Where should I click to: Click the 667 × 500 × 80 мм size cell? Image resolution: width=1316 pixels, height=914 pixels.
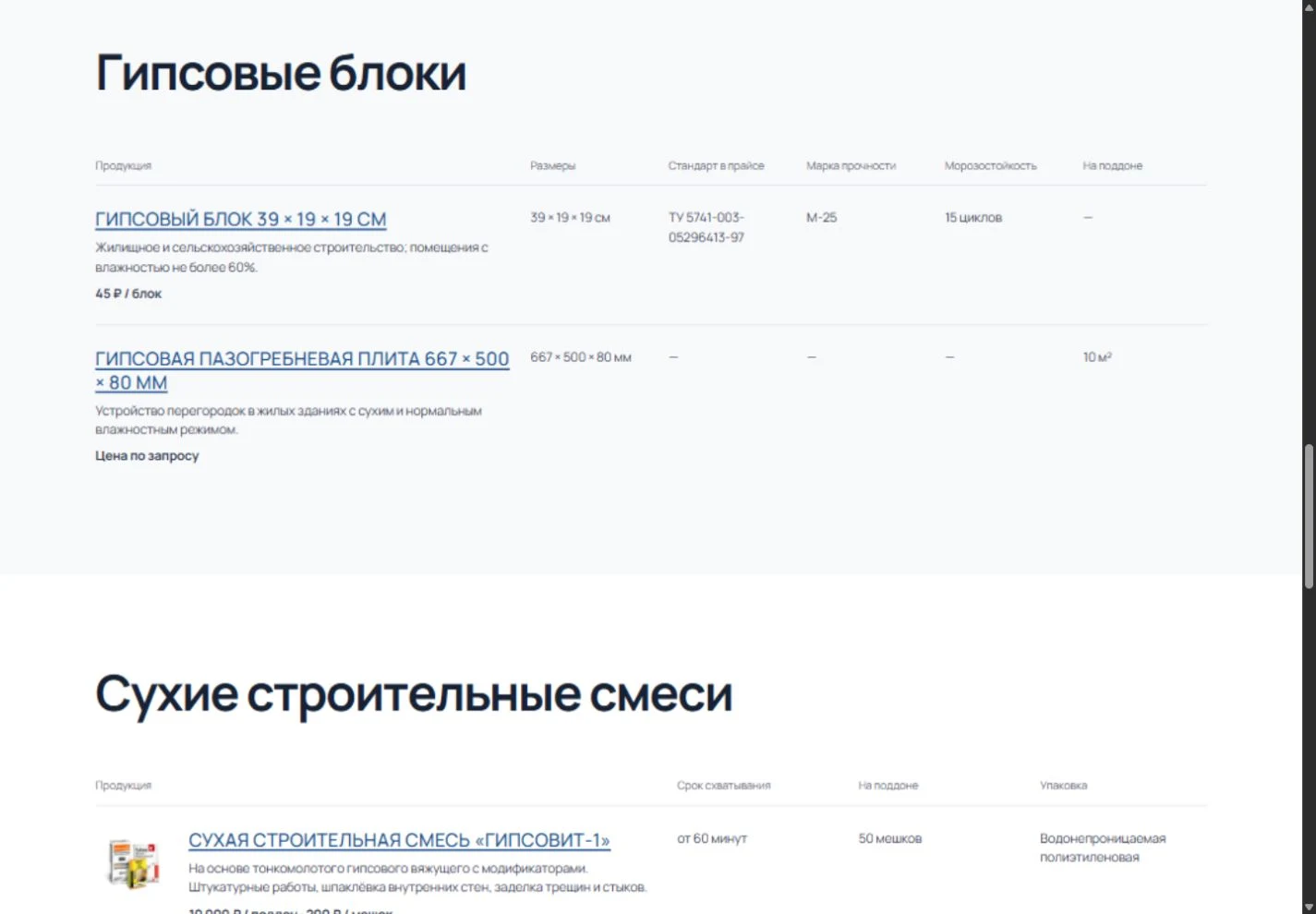[x=581, y=357]
